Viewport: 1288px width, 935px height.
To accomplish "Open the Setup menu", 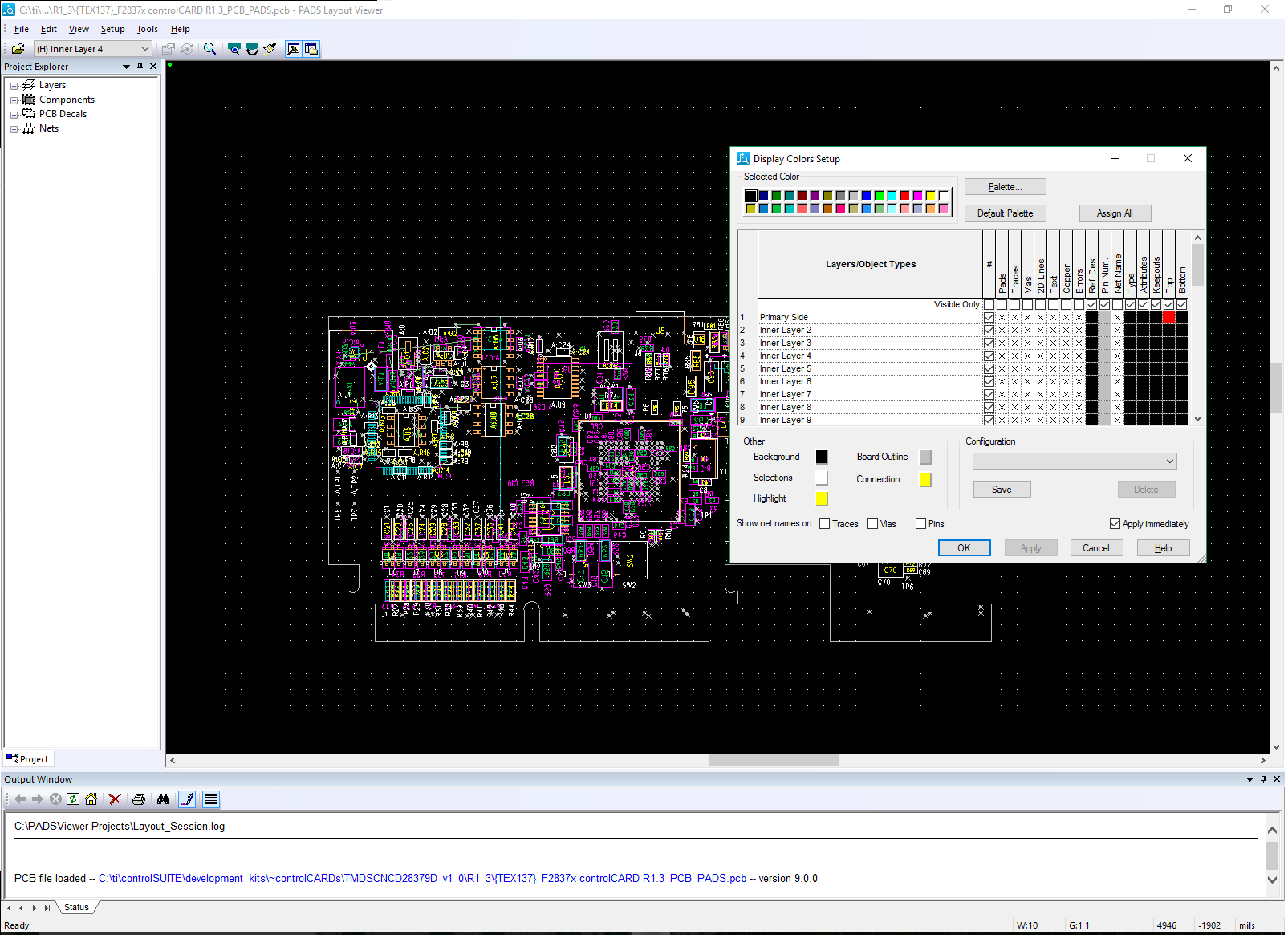I will tap(112, 29).
